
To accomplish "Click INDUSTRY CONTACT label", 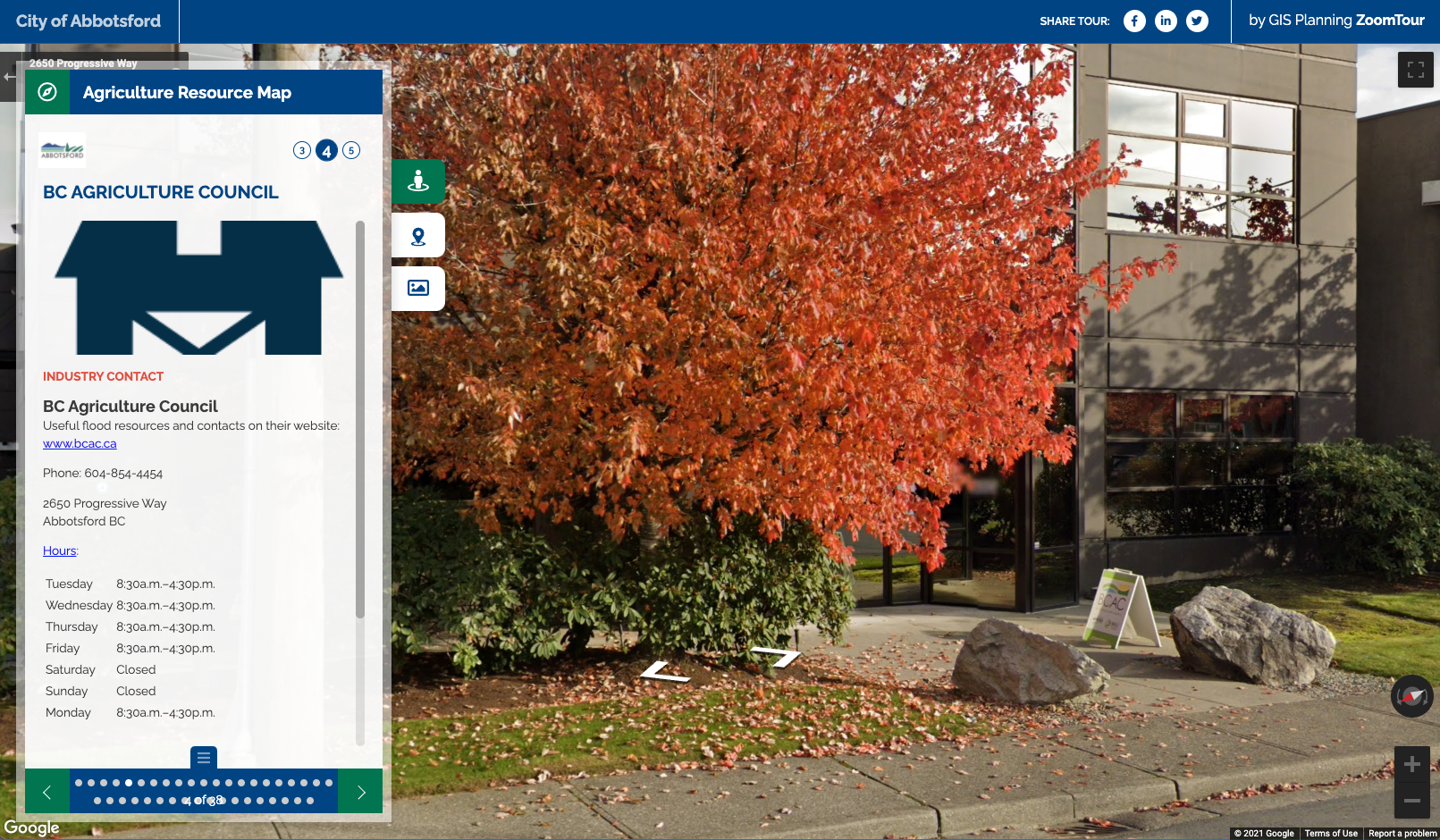I will (x=103, y=376).
